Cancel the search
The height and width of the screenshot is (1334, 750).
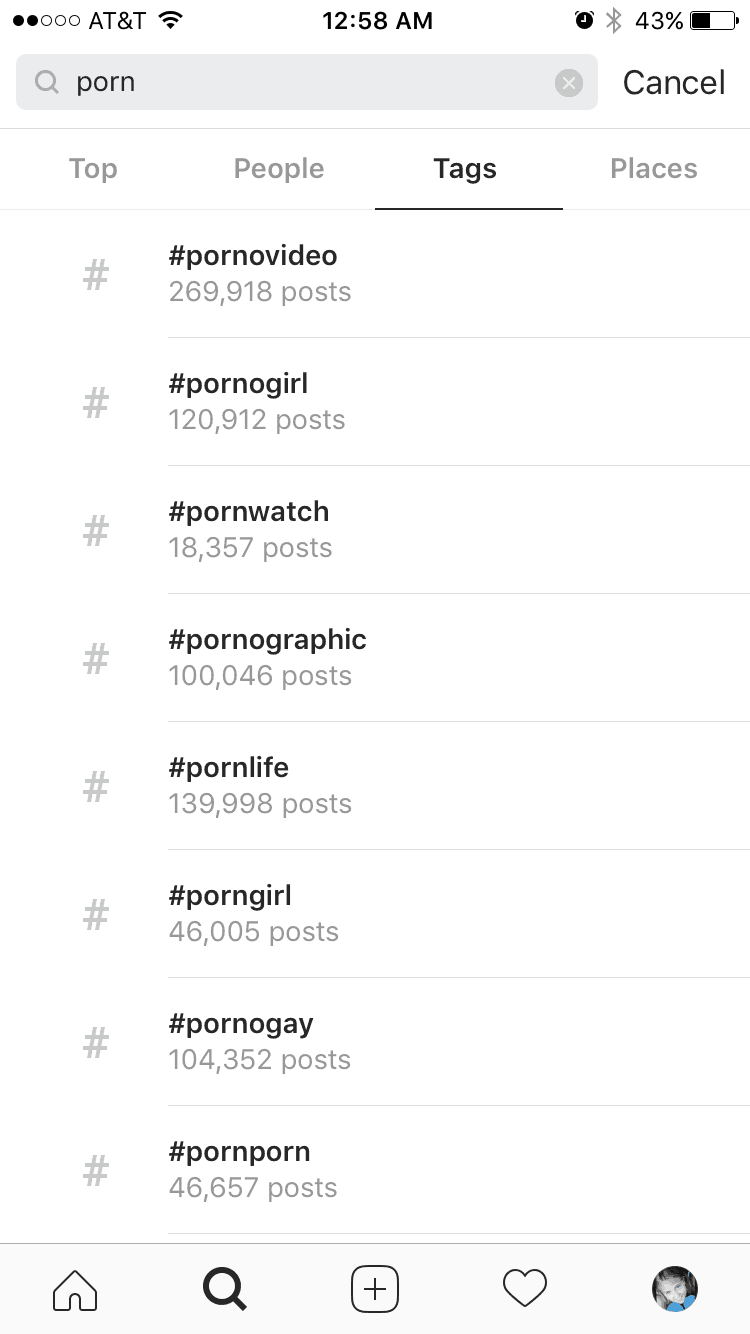(674, 83)
